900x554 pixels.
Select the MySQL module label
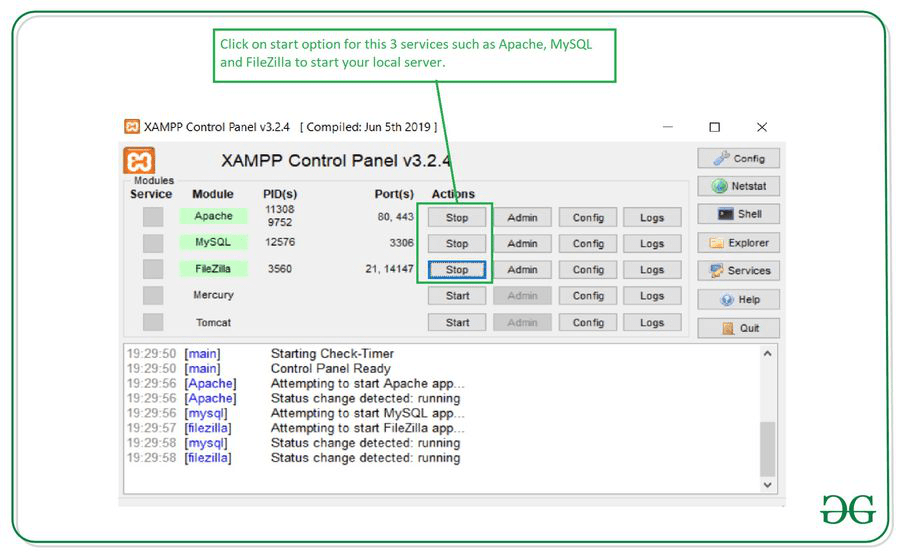pyautogui.click(x=213, y=242)
